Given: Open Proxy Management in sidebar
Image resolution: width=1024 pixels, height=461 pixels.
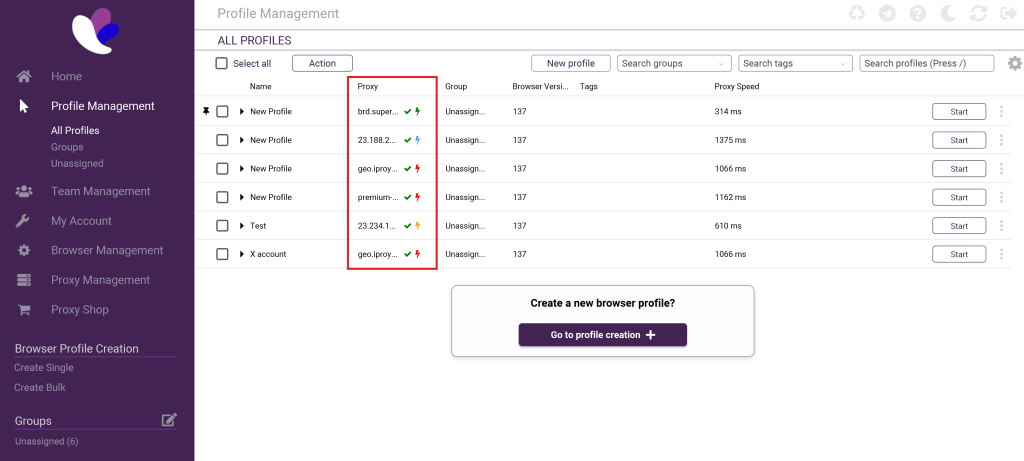Looking at the screenshot, I should pos(100,280).
